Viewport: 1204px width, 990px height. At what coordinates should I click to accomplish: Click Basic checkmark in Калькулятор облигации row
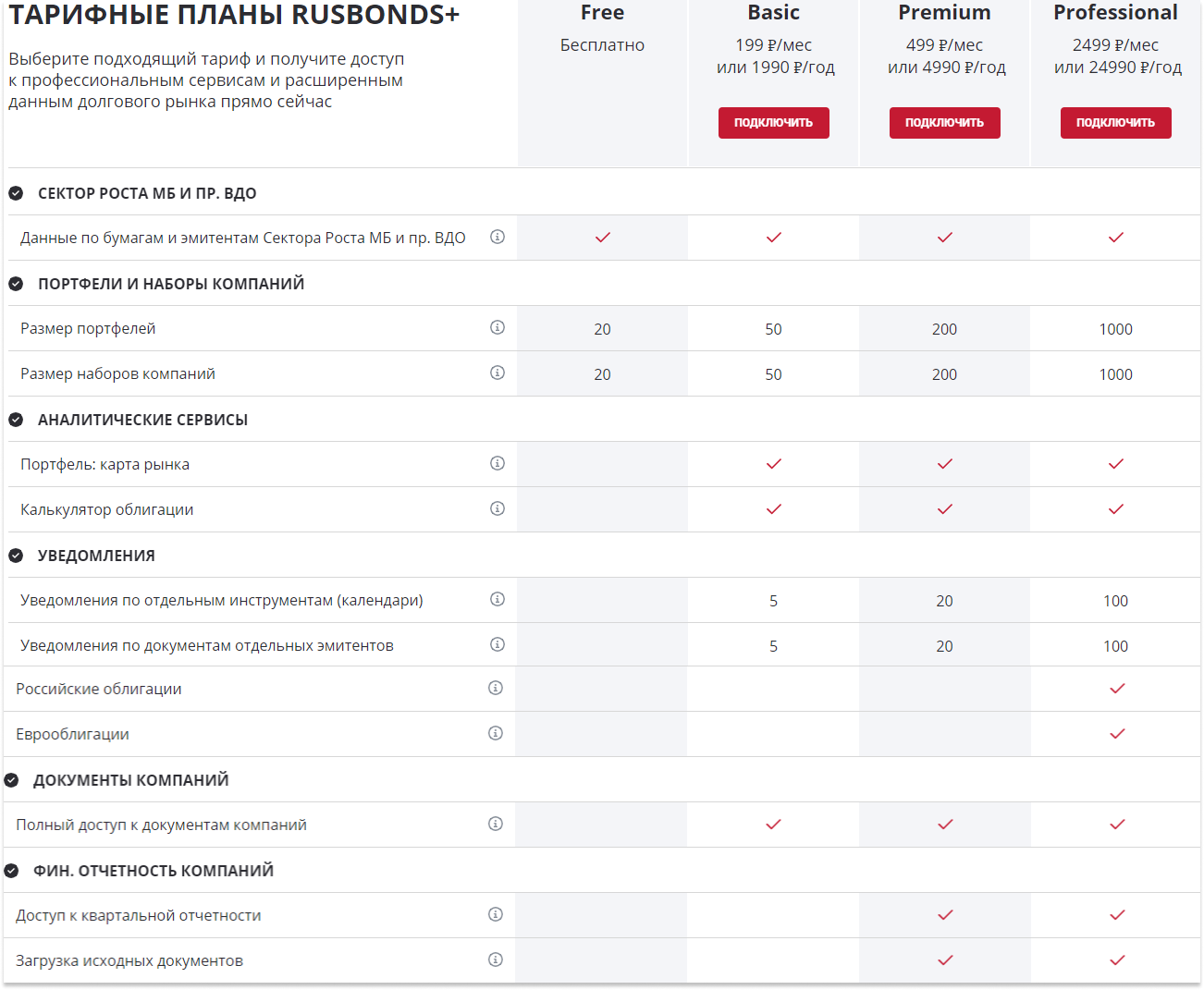pyautogui.click(x=774, y=509)
